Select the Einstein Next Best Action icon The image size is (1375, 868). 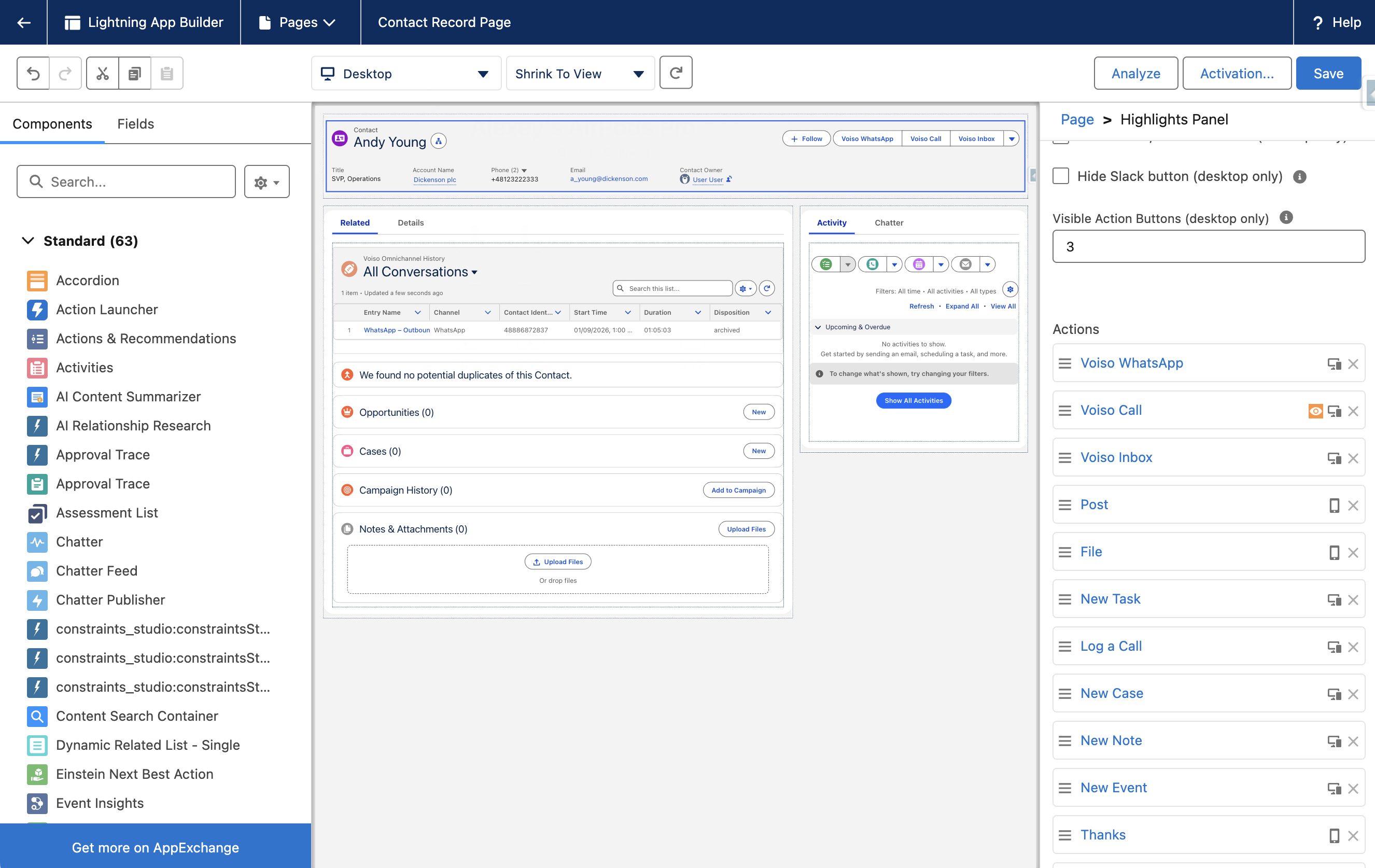pos(37,774)
